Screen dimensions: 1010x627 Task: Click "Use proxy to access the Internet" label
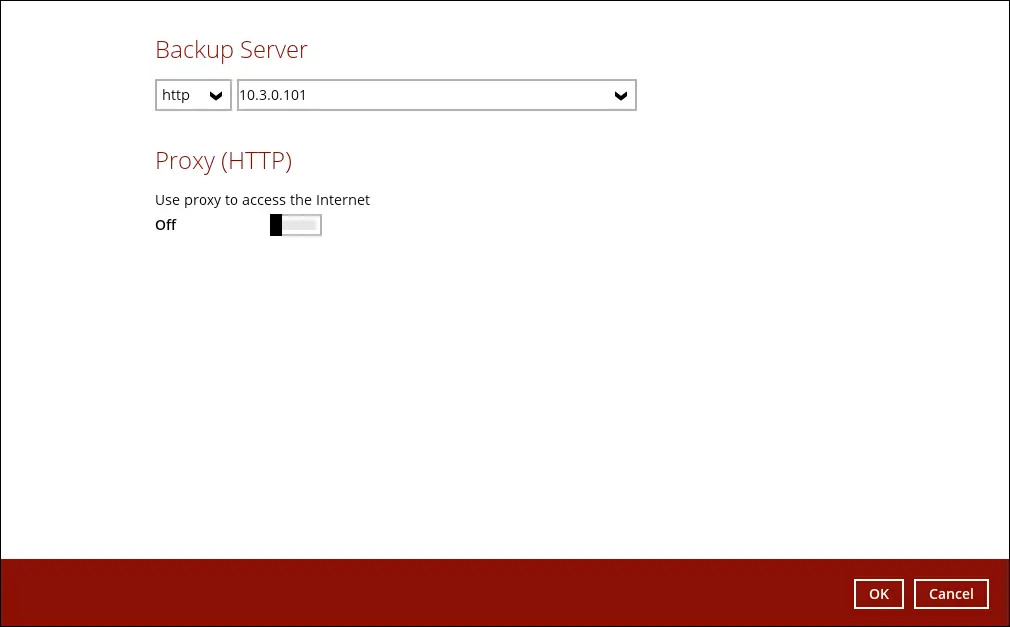(x=262, y=200)
